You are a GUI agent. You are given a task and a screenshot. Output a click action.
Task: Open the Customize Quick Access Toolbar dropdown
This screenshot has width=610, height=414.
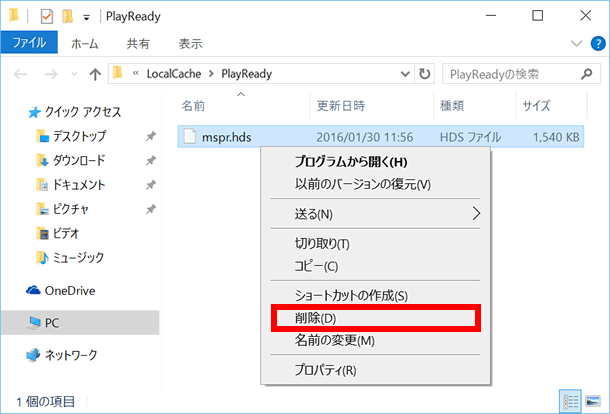[86, 18]
